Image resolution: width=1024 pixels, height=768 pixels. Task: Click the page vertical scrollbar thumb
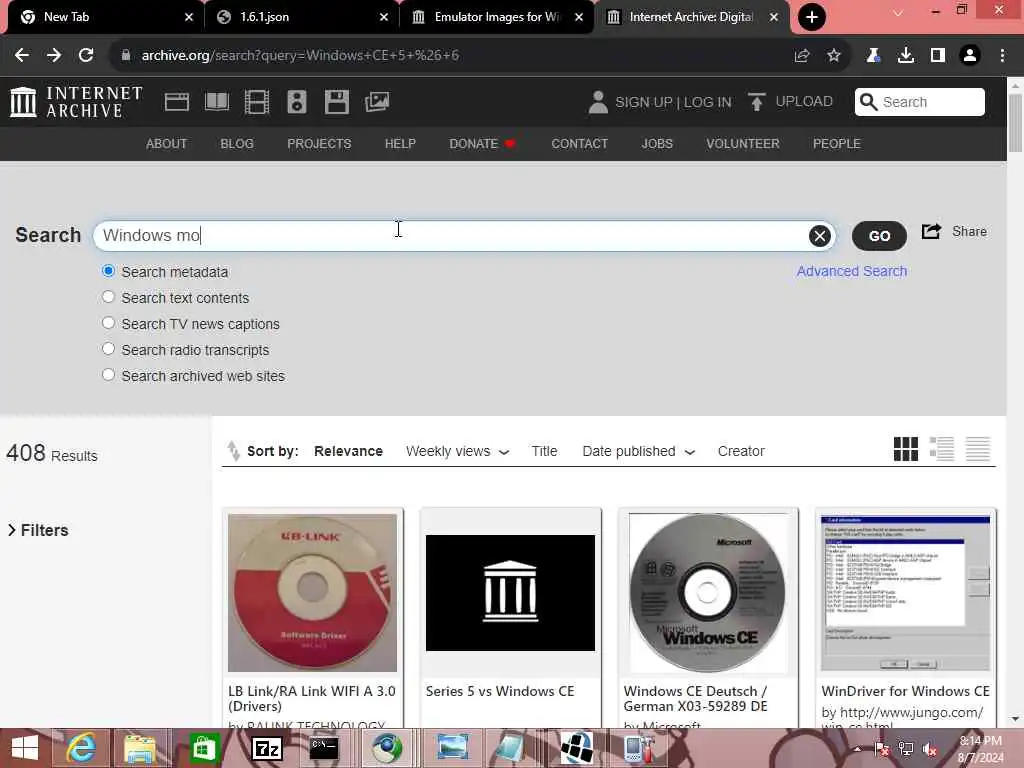[x=1015, y=123]
